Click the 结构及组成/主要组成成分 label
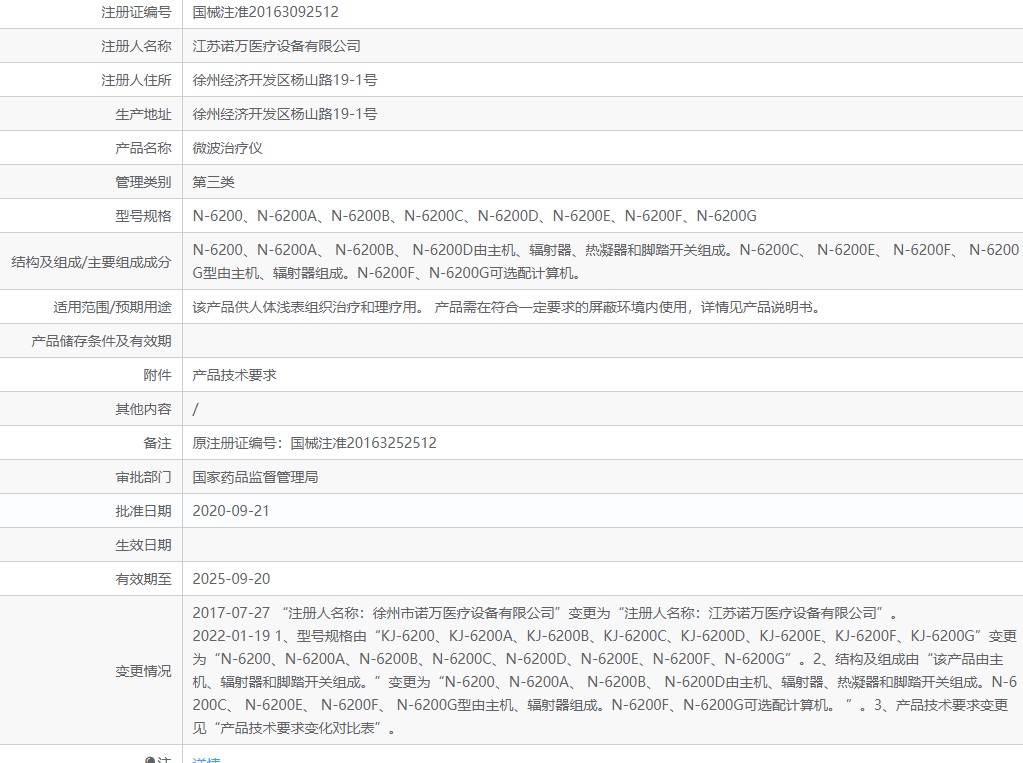The width and height of the screenshot is (1023, 763). pyautogui.click(x=91, y=262)
